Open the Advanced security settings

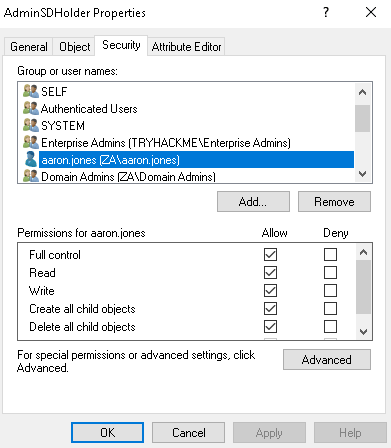coord(327,360)
